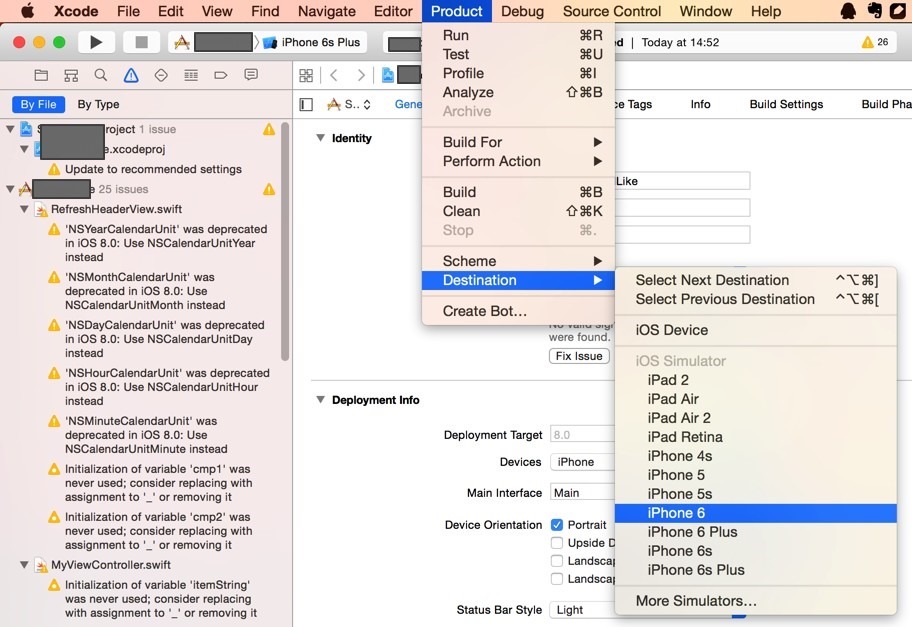Viewport: 912px width, 627px height.
Task: Choose Analyze from the Product menu
Action: click(x=518, y=92)
